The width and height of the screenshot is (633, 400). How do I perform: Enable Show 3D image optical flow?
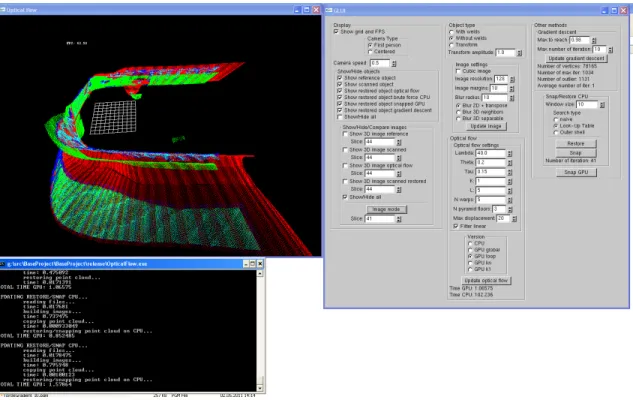pos(345,165)
